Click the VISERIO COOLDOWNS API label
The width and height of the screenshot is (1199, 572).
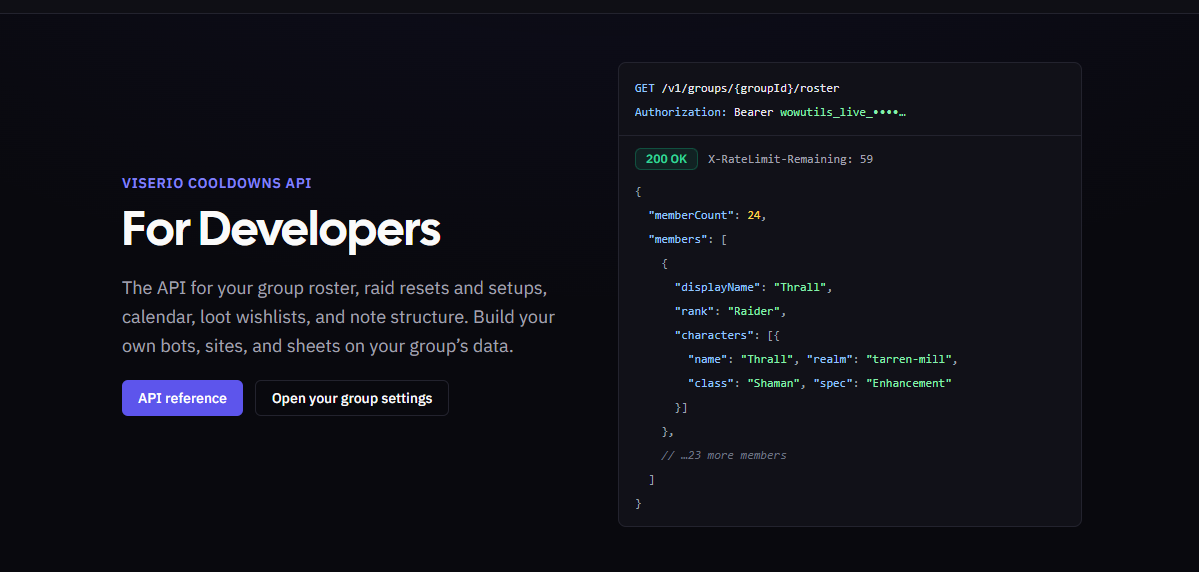pyautogui.click(x=216, y=184)
